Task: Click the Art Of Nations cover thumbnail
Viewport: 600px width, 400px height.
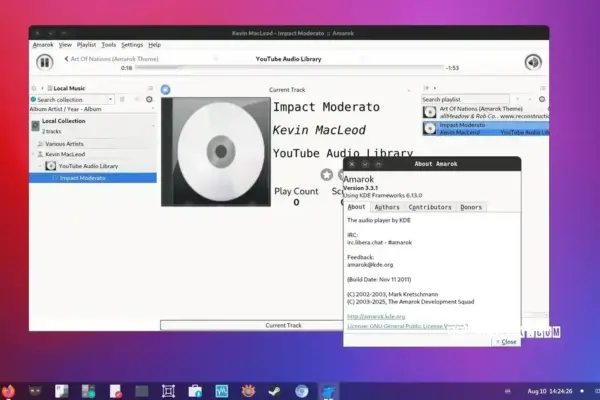Action: [429, 113]
